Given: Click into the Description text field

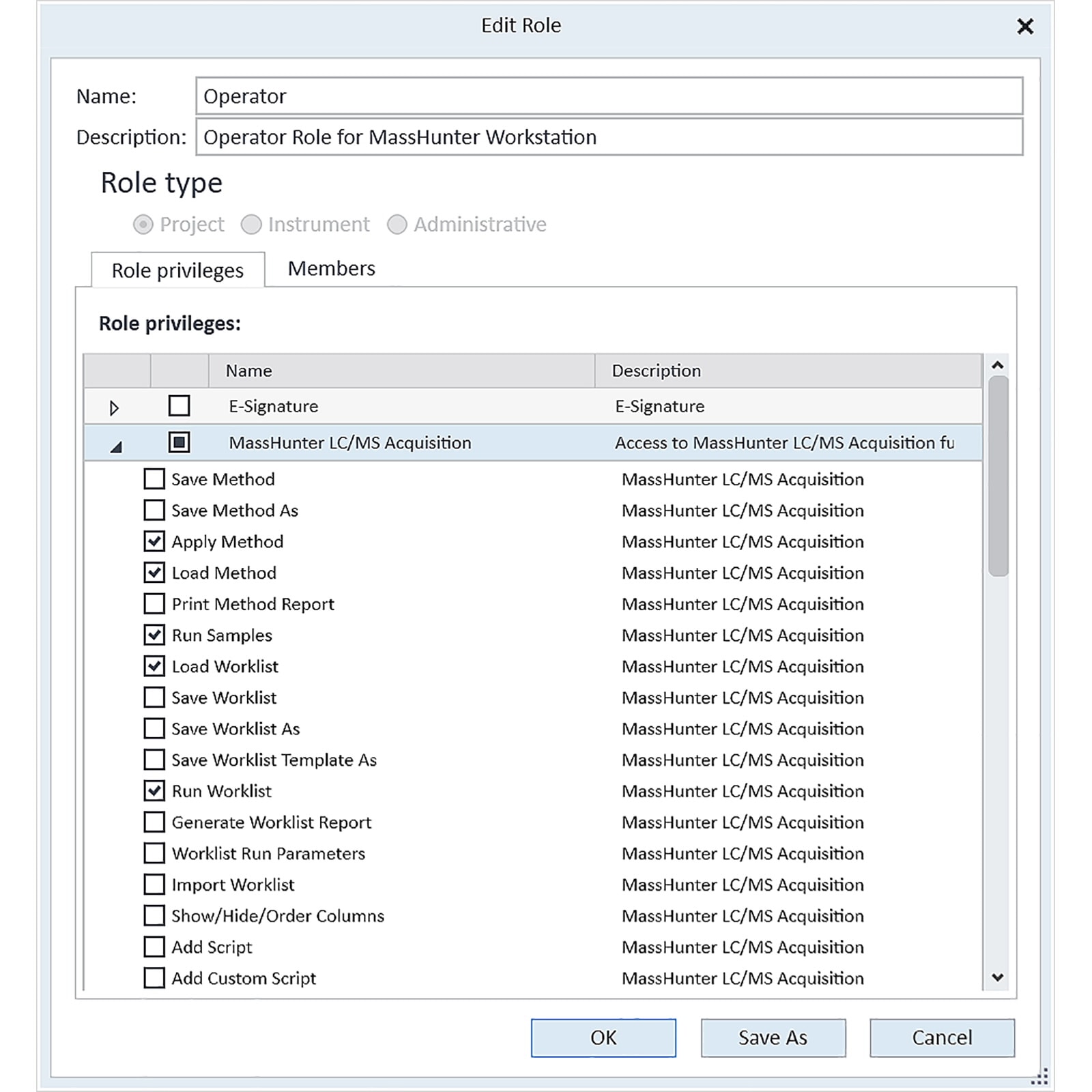Looking at the screenshot, I should (609, 137).
